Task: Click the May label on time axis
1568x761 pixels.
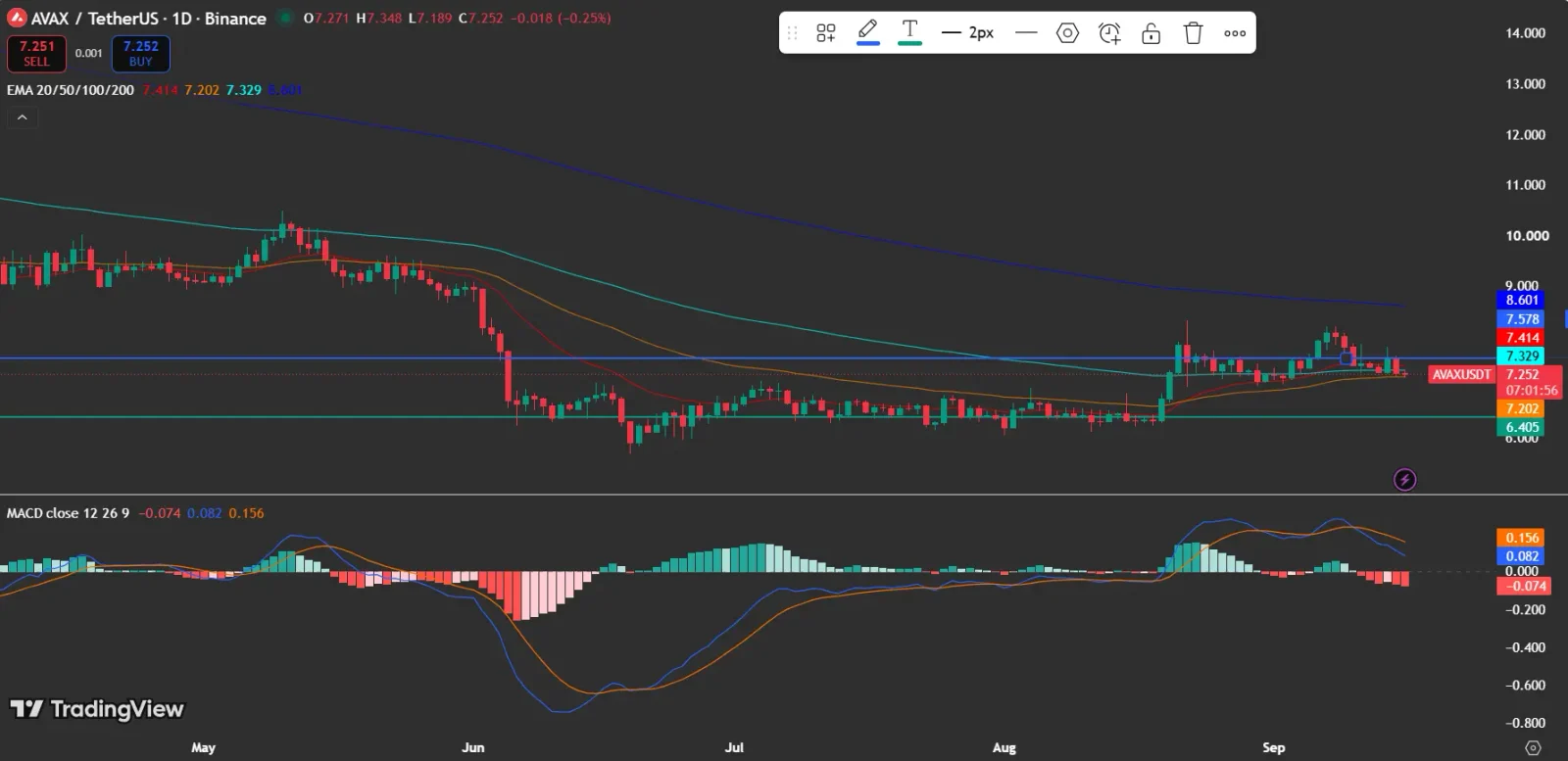Action: tap(203, 747)
